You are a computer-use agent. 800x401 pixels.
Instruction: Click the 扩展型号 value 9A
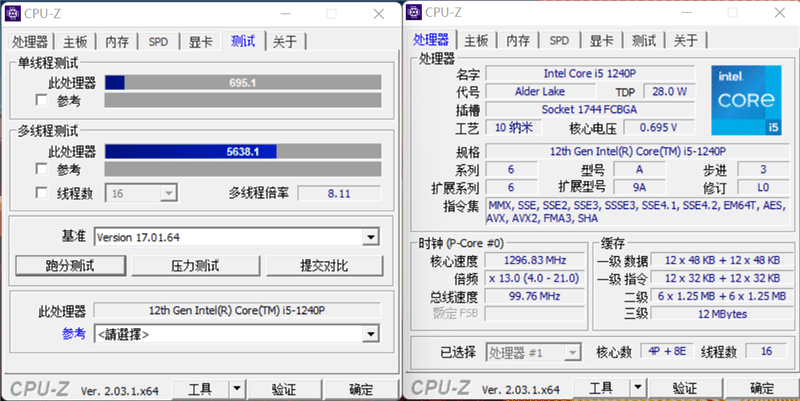pyautogui.click(x=639, y=187)
